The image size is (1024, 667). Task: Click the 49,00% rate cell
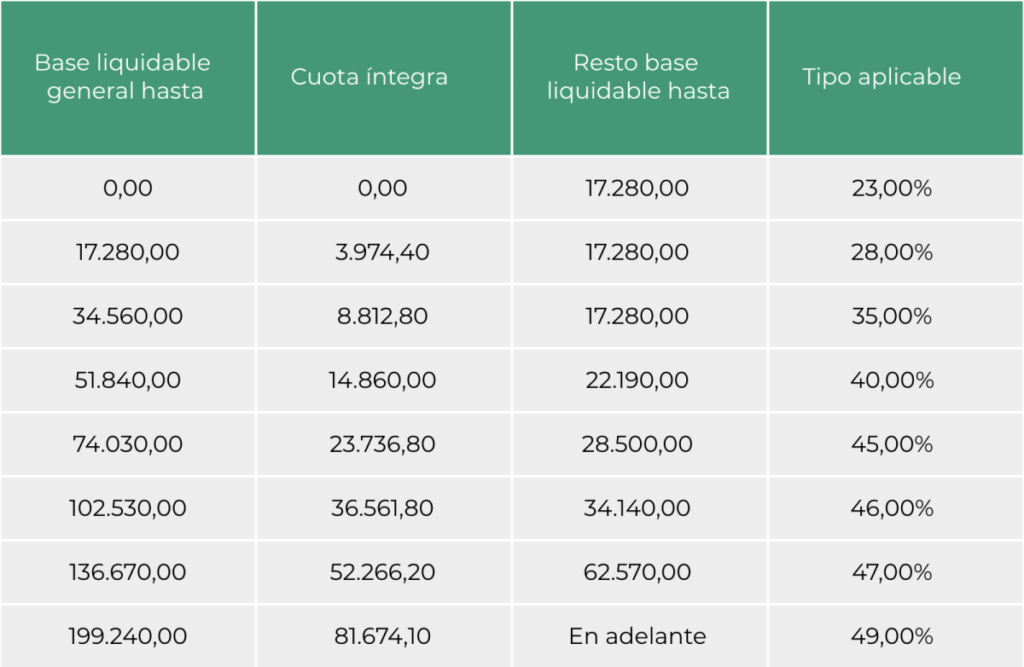(x=895, y=636)
